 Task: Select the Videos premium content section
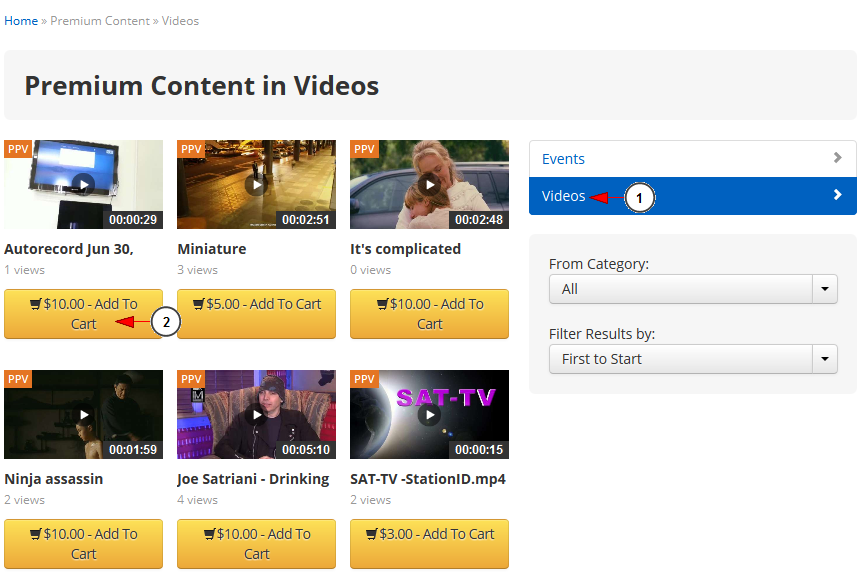tap(693, 196)
